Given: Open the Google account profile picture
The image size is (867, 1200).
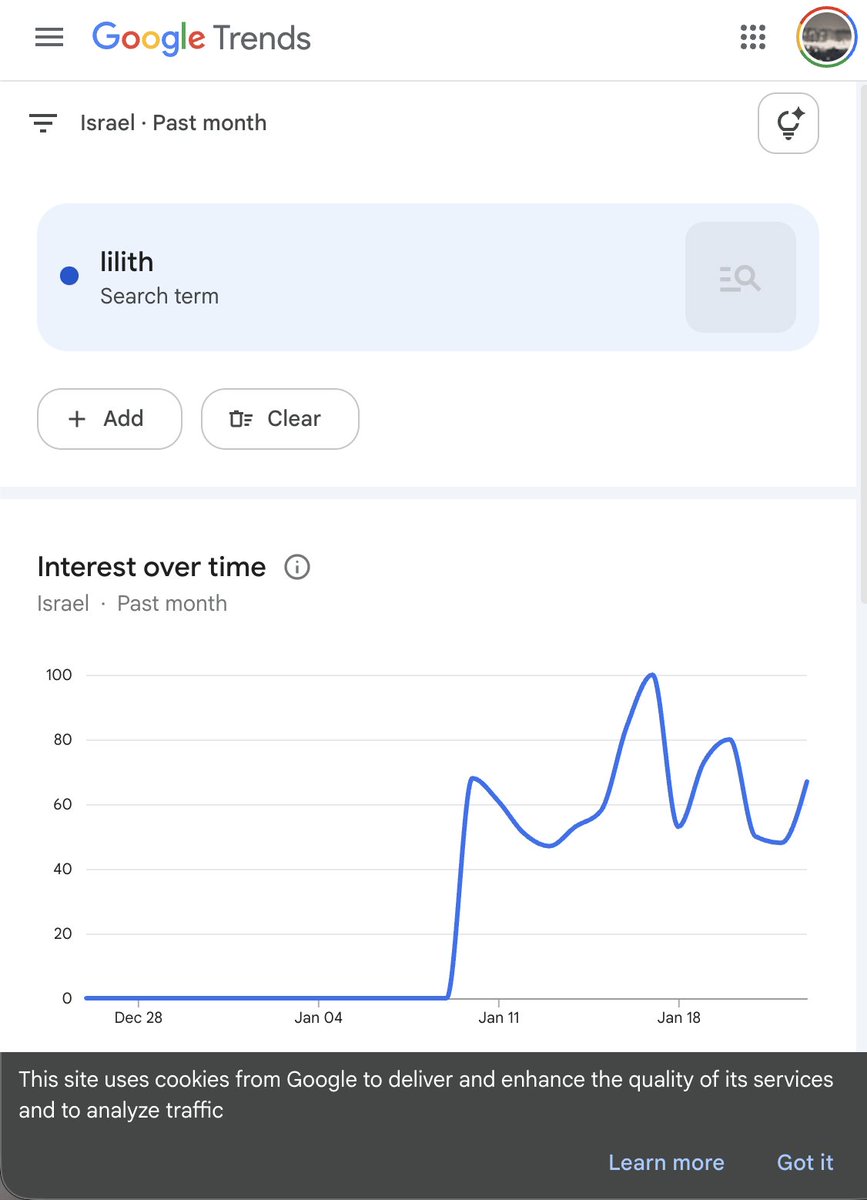Looking at the screenshot, I should [x=825, y=38].
